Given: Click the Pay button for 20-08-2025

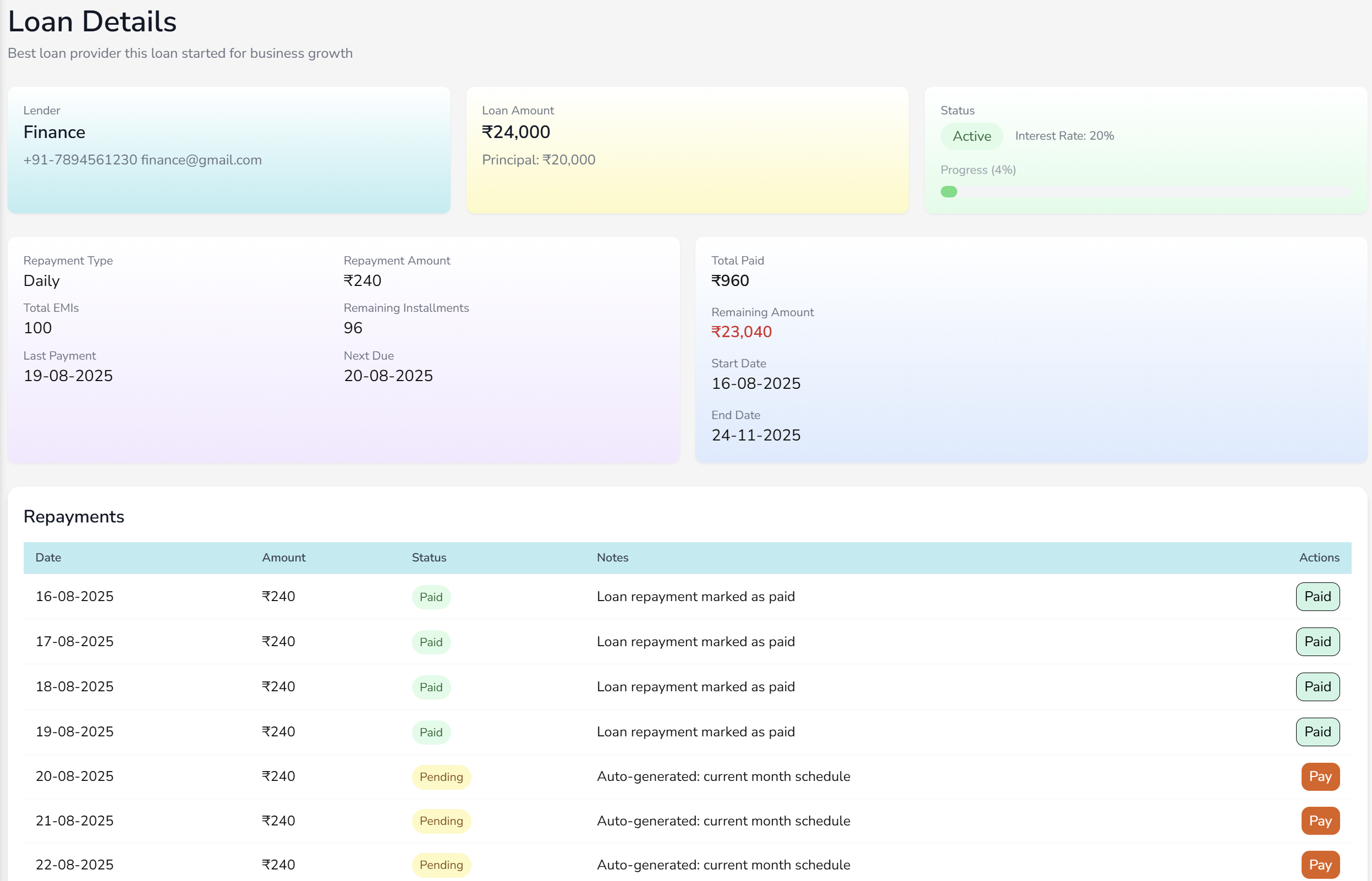Looking at the screenshot, I should click(x=1320, y=777).
